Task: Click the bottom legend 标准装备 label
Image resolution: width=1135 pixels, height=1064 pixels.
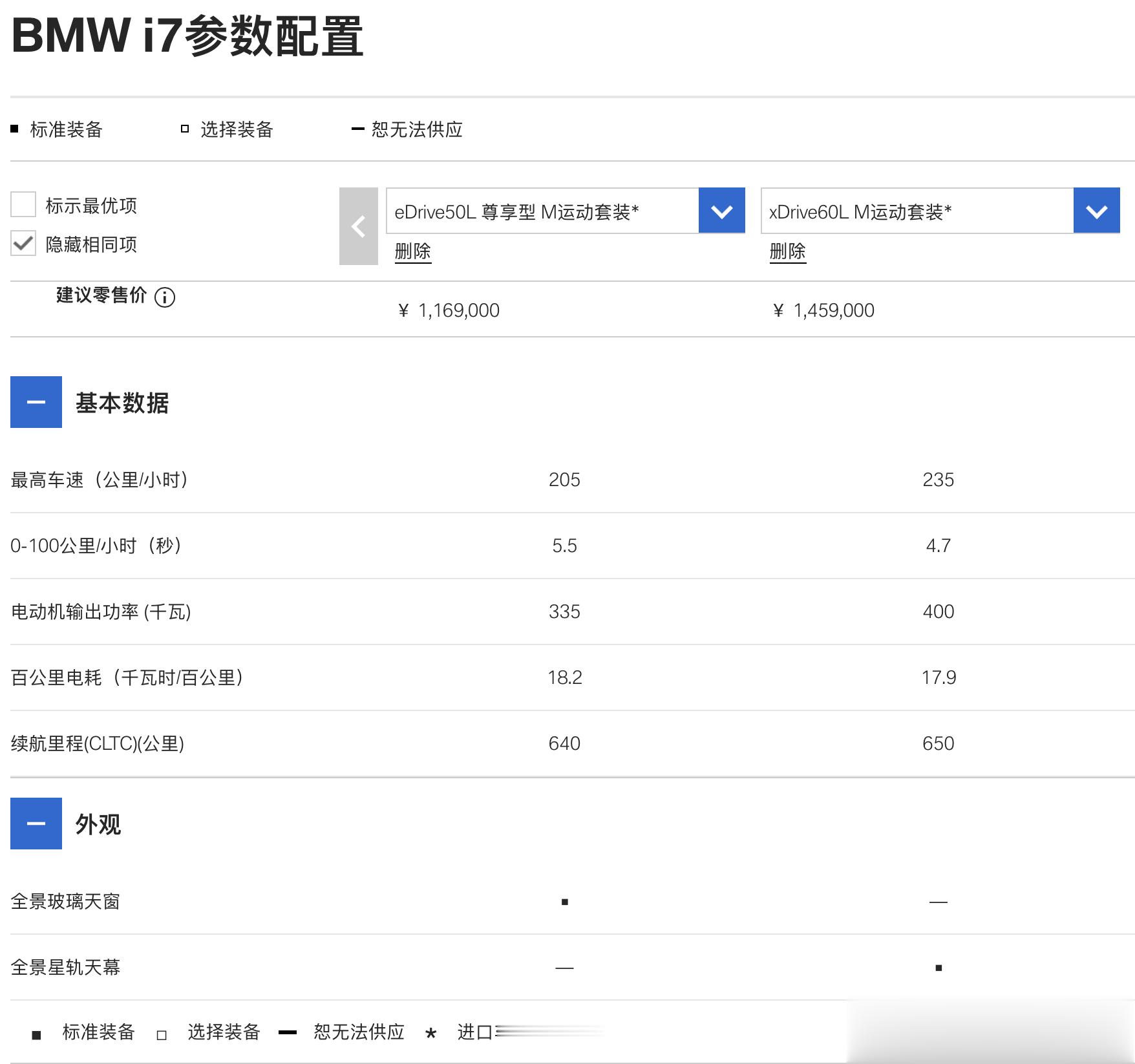Action: click(98, 1032)
